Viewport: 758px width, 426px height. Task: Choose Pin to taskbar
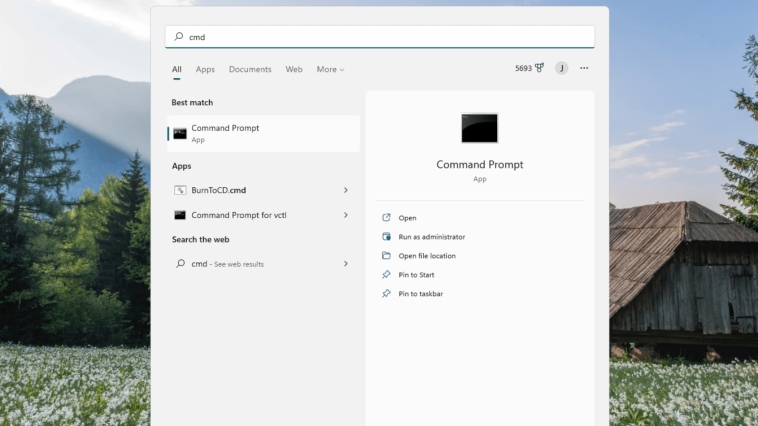click(x=421, y=294)
